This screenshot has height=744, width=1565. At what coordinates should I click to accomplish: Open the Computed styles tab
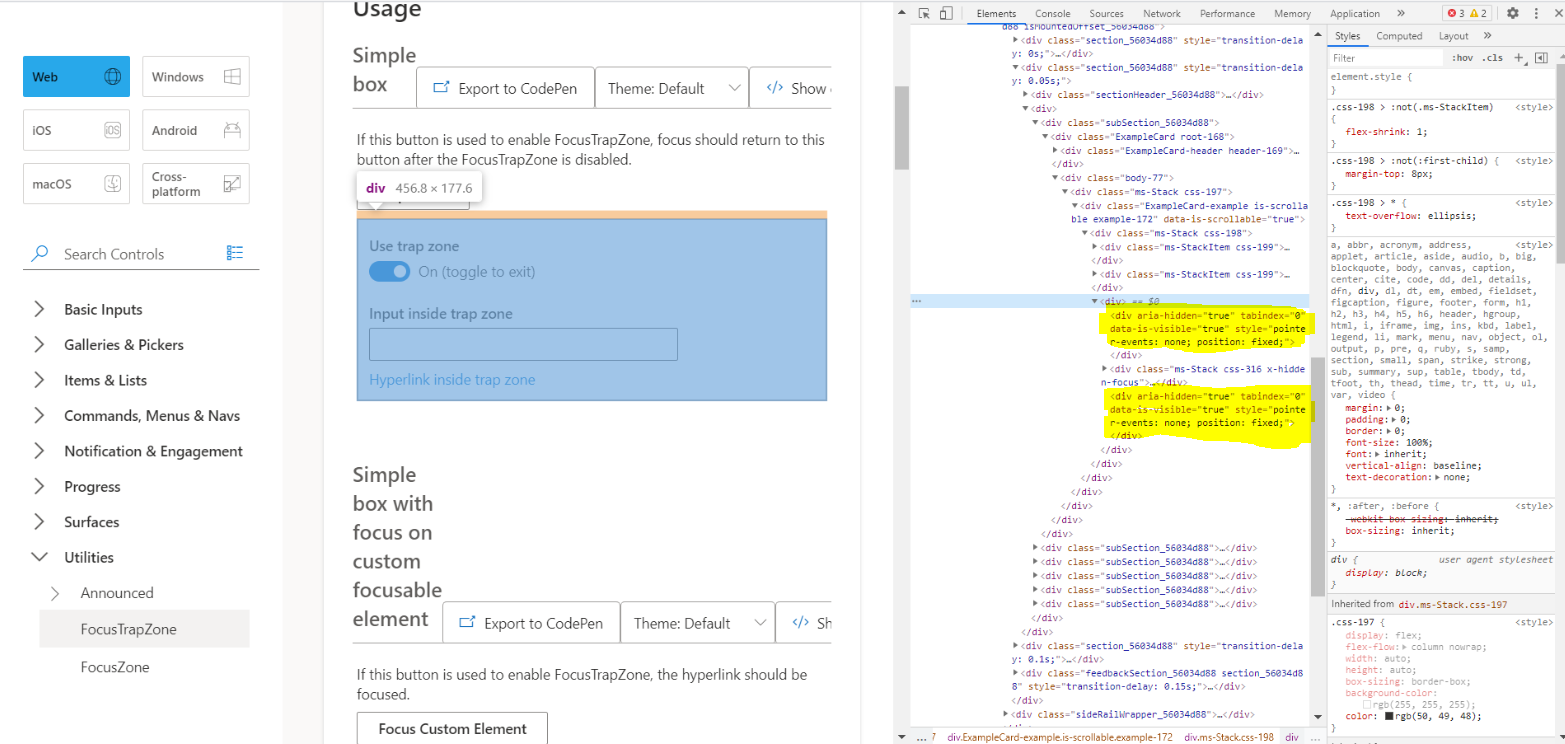1399,36
